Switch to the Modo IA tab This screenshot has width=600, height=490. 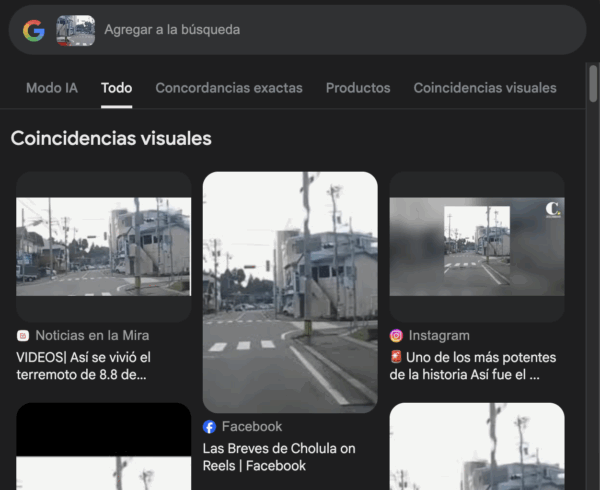click(52, 88)
